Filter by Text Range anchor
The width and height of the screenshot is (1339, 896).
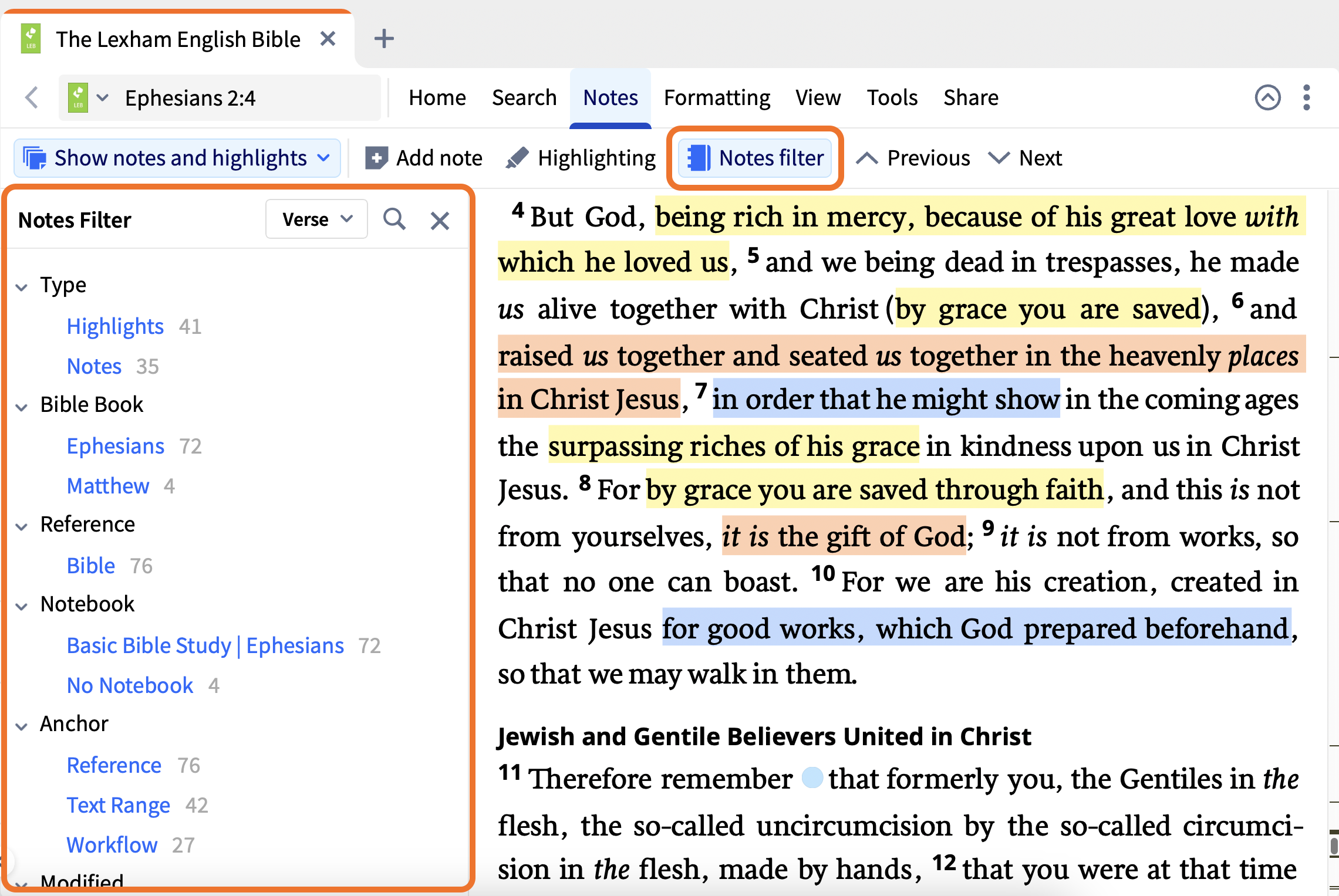tap(119, 805)
